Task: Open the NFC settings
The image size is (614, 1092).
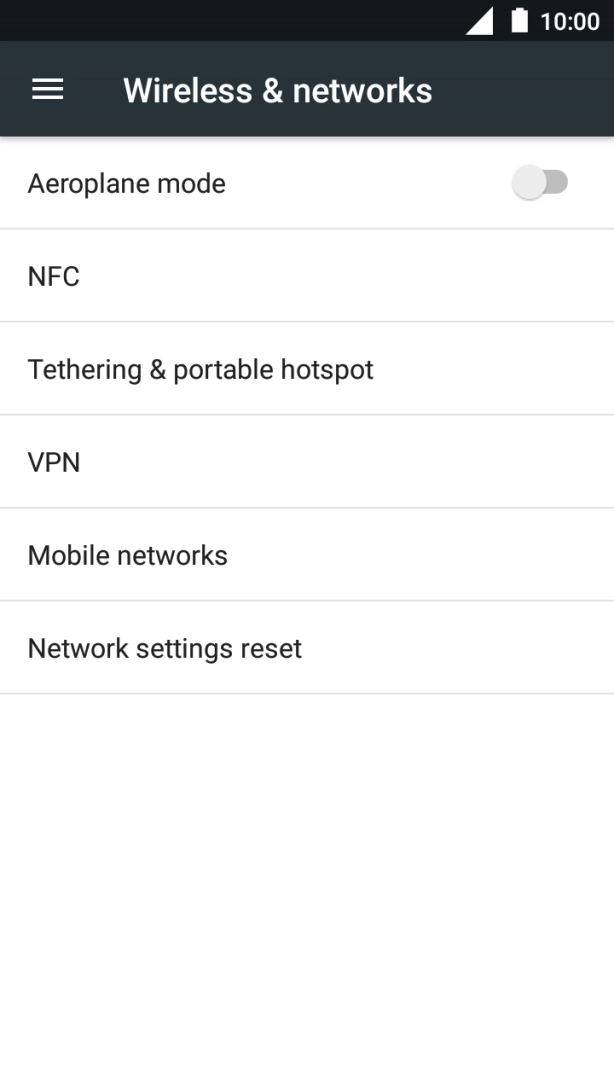Action: point(54,276)
